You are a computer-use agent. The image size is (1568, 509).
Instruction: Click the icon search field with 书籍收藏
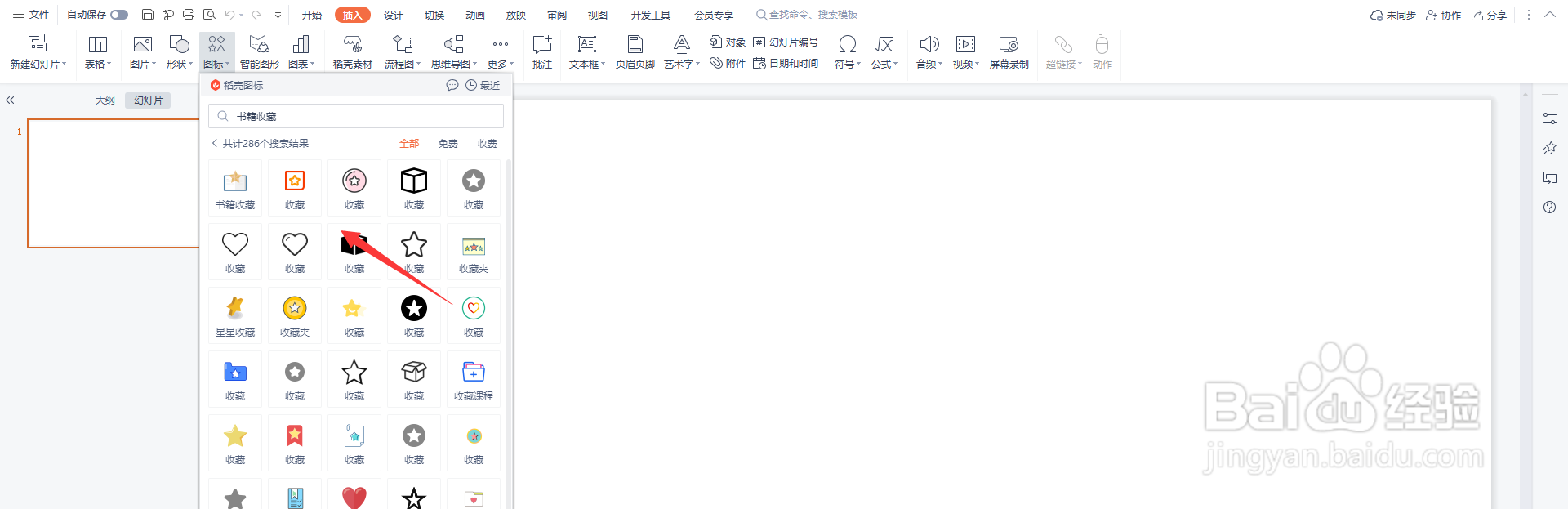356,116
